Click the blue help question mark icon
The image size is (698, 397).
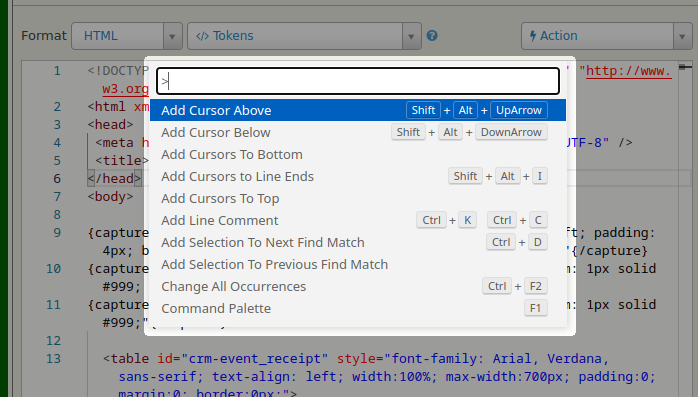(432, 36)
